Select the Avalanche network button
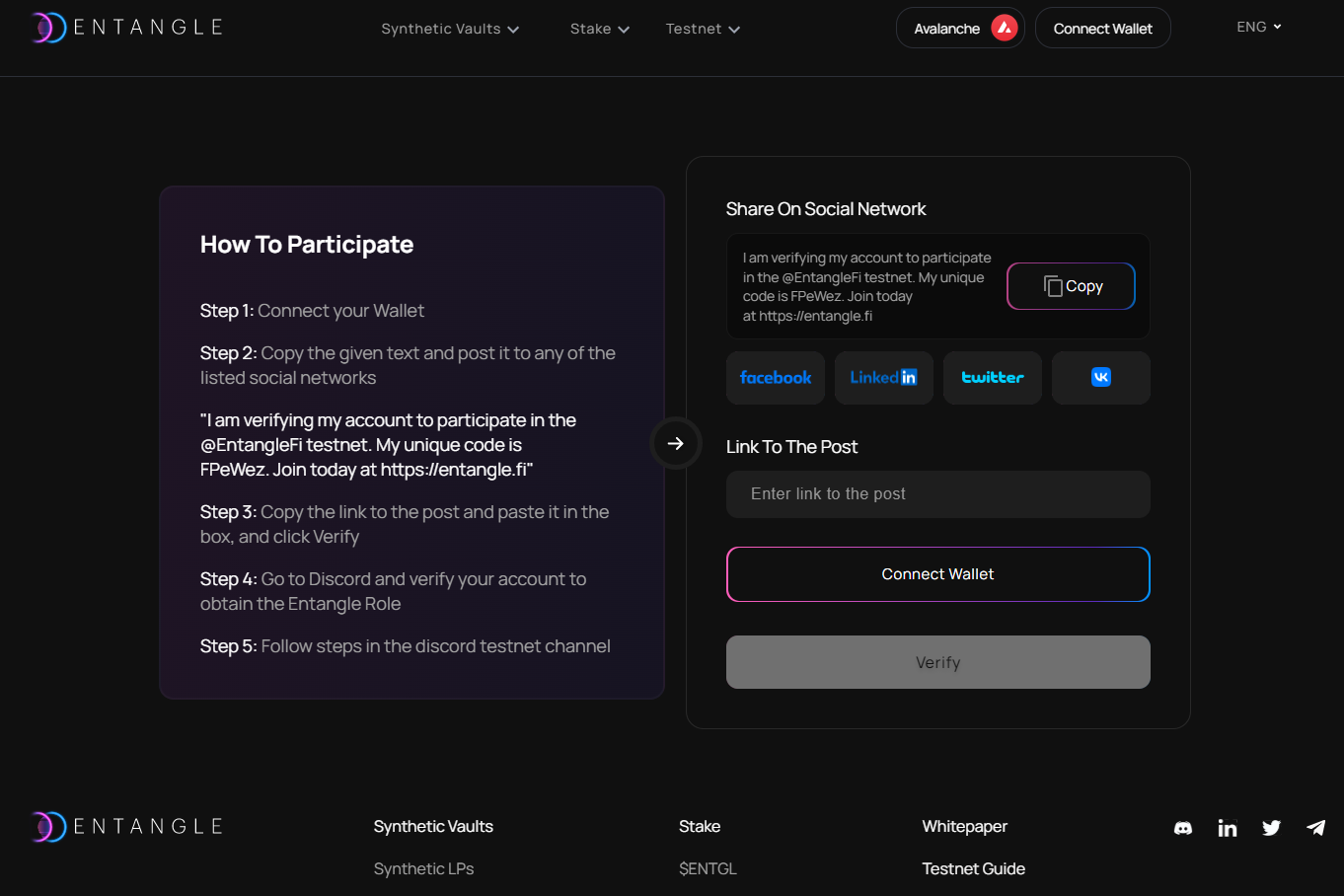 (x=959, y=29)
